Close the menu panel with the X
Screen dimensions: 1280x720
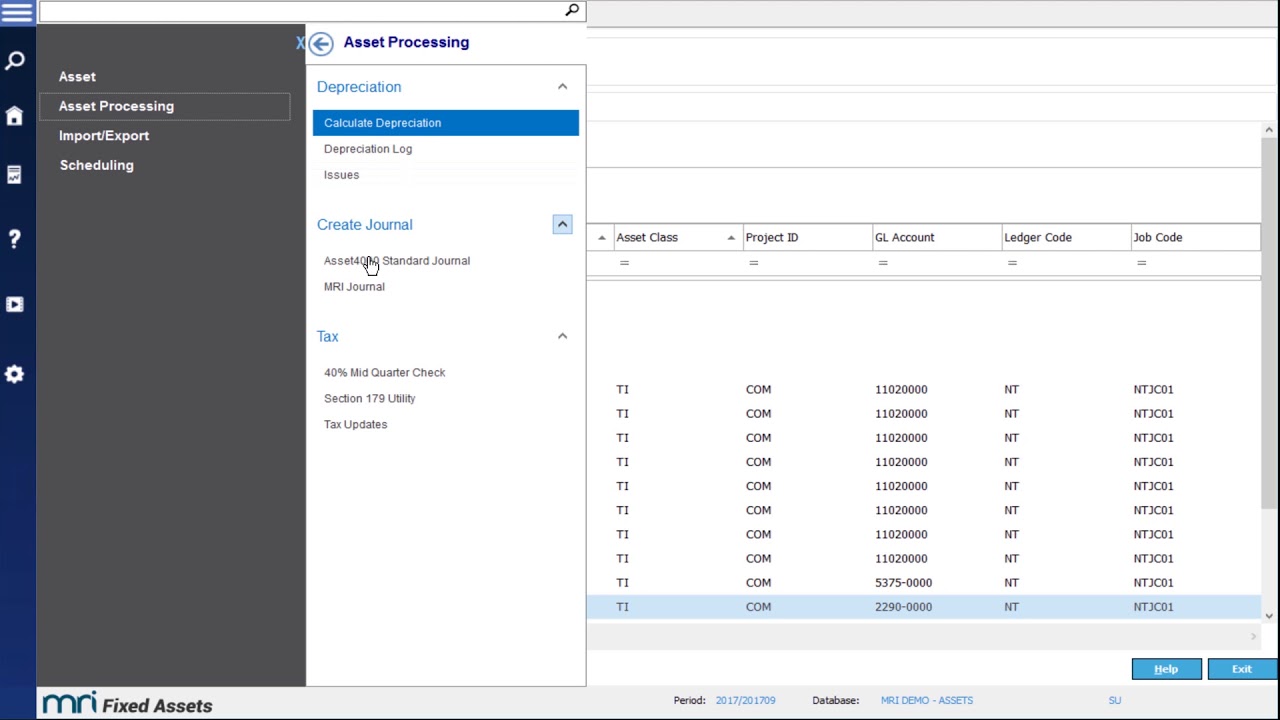coord(300,43)
